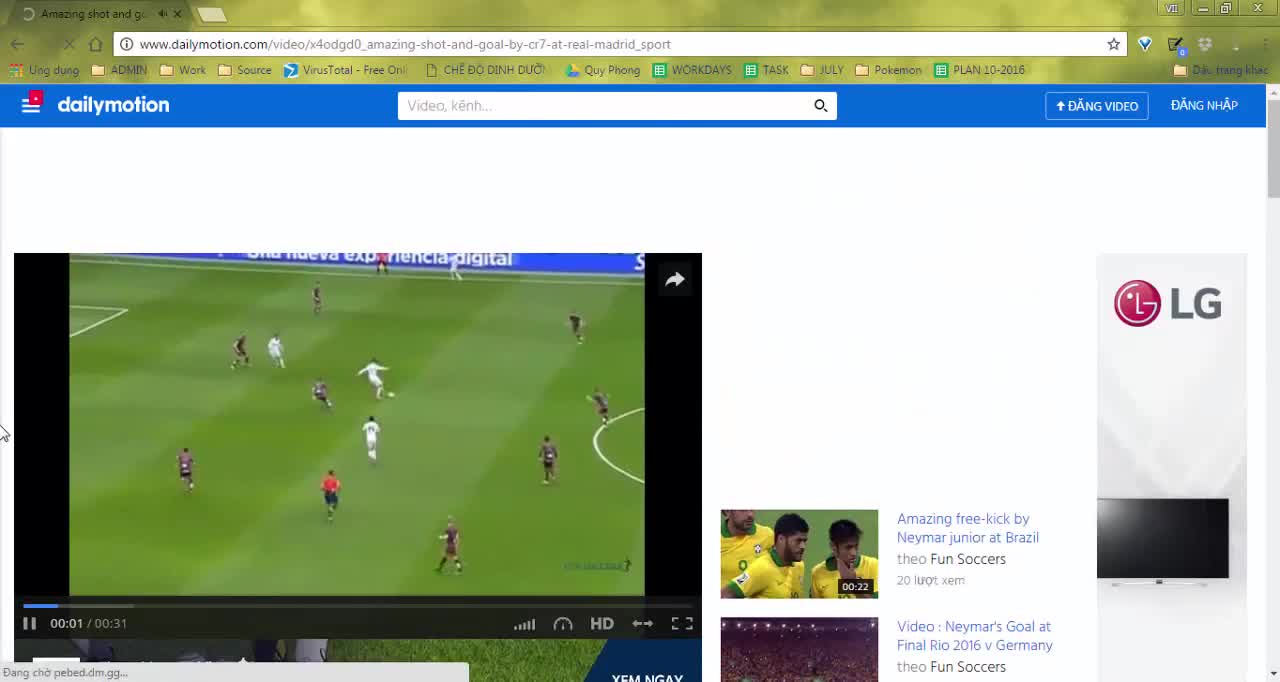Click the XEM NGAY ad button
1280x682 pixels.
click(647, 677)
